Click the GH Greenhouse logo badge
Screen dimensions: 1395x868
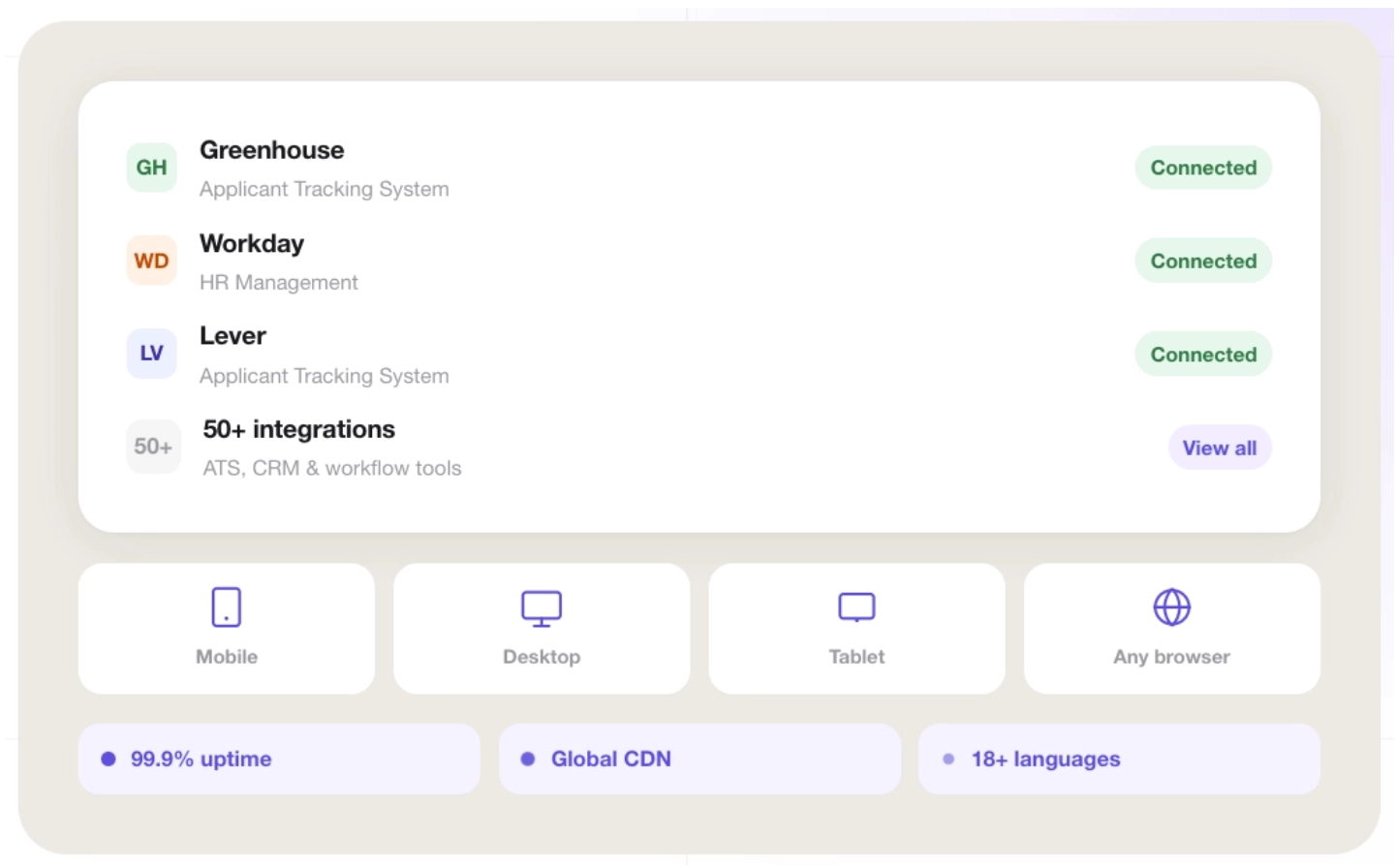(x=151, y=168)
